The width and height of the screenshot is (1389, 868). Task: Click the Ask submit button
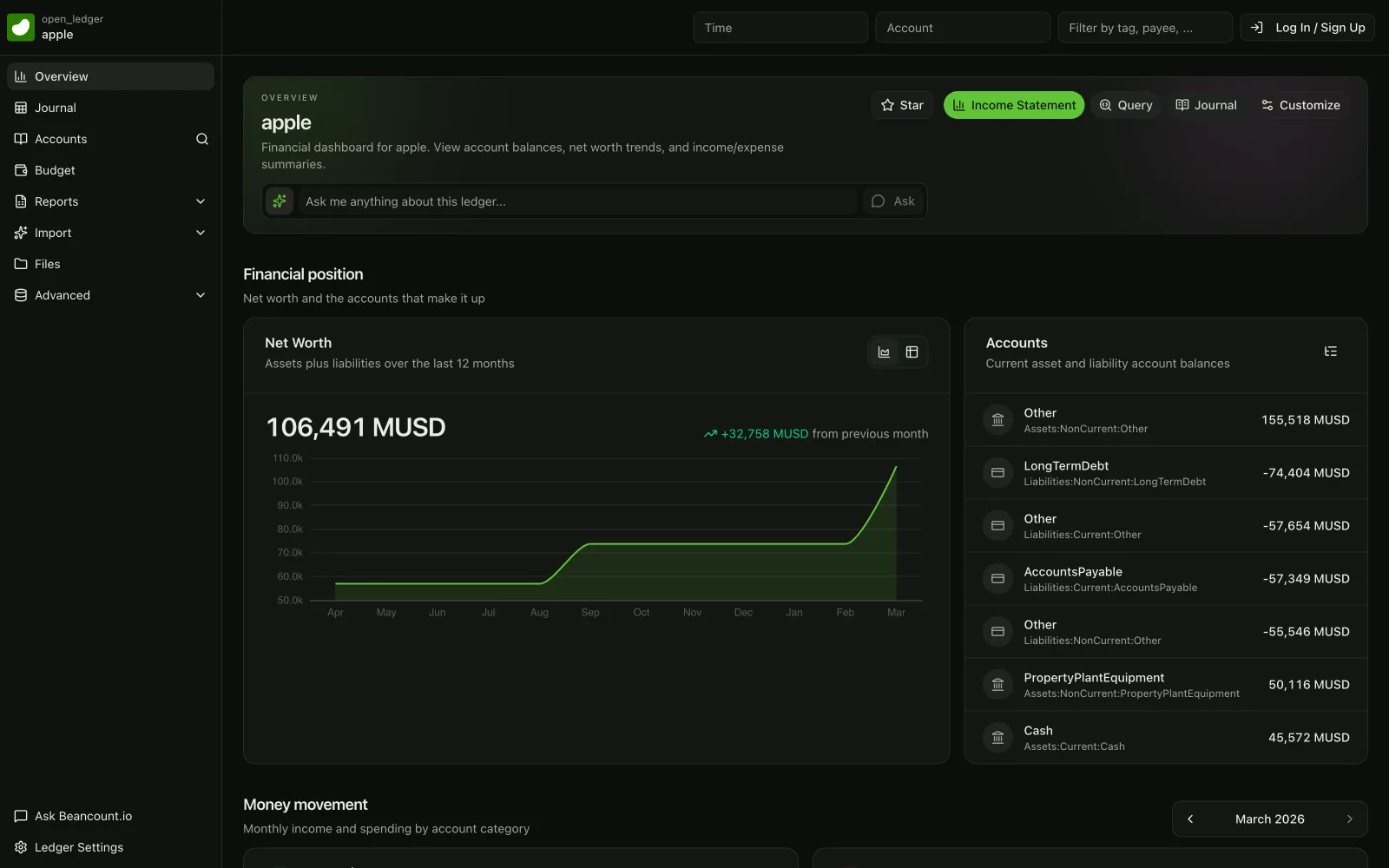[893, 201]
